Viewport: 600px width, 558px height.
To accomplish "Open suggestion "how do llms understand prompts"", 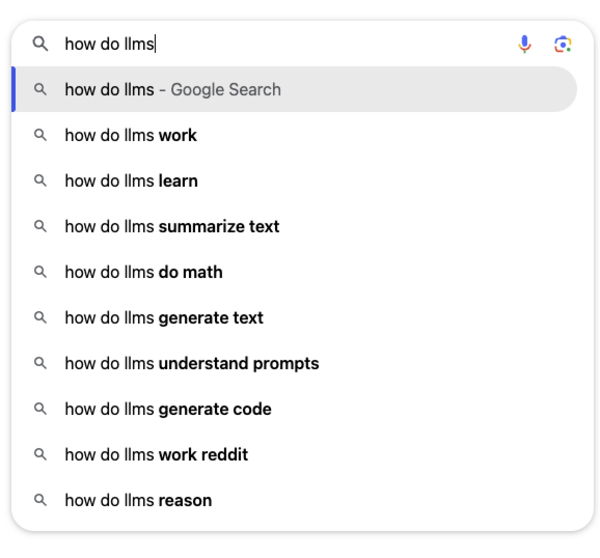I will (192, 363).
